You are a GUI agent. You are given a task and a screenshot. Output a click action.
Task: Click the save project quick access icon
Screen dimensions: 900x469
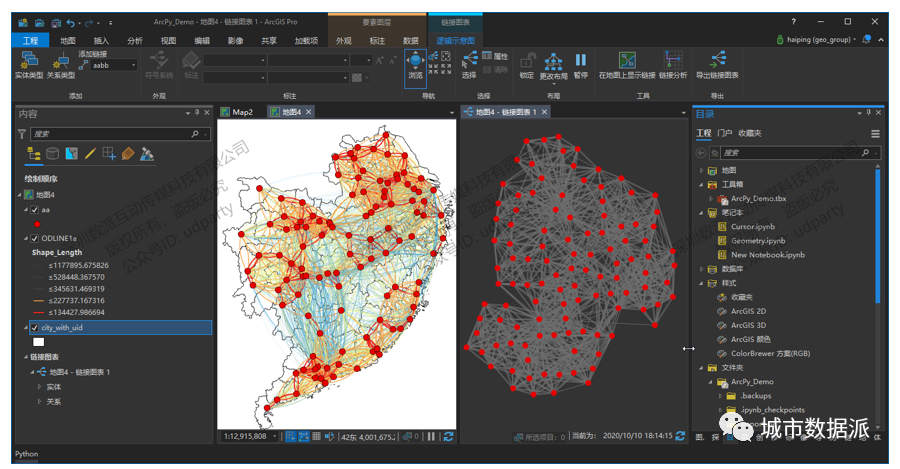pos(56,22)
